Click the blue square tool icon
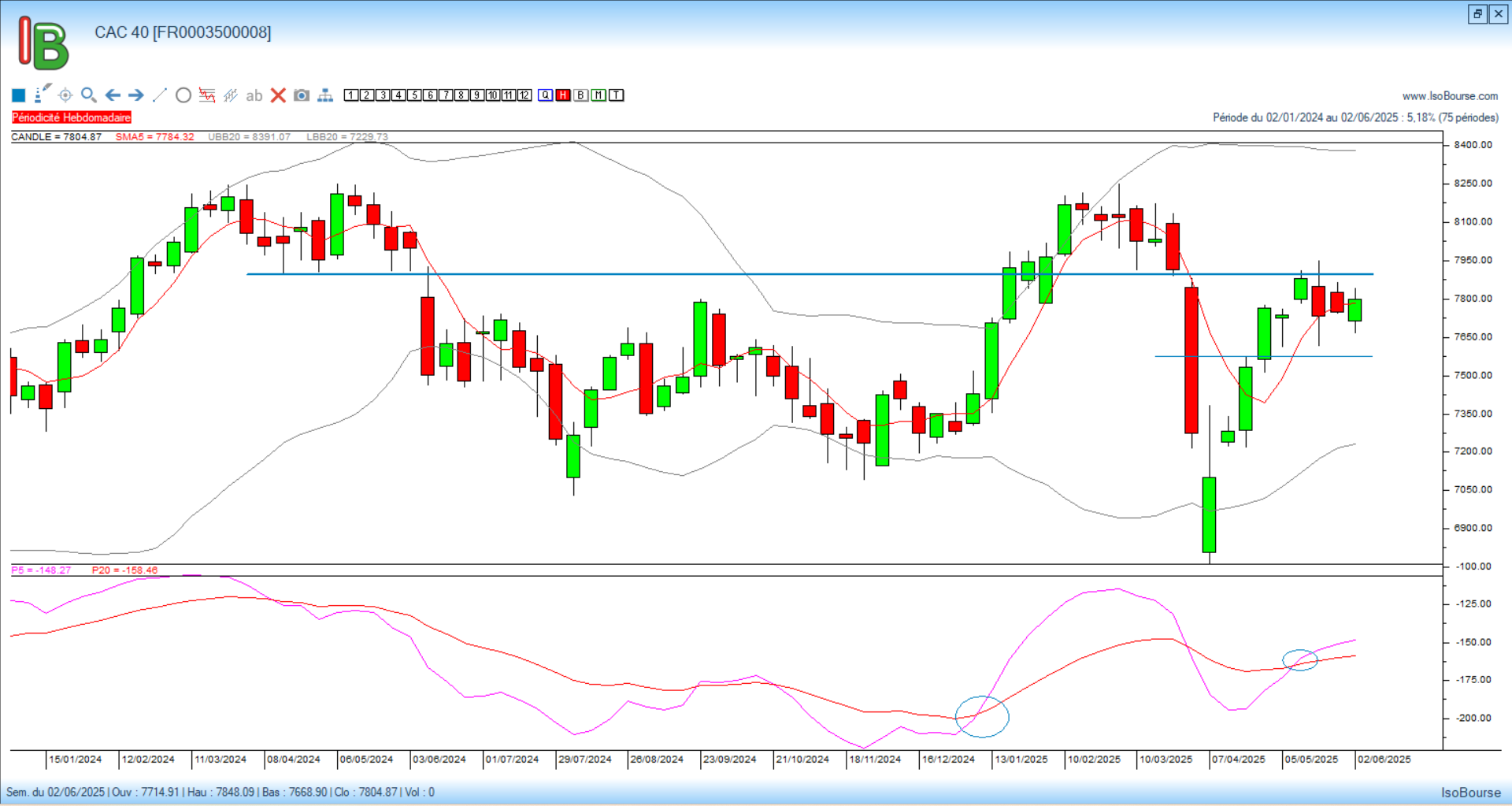 19,95
